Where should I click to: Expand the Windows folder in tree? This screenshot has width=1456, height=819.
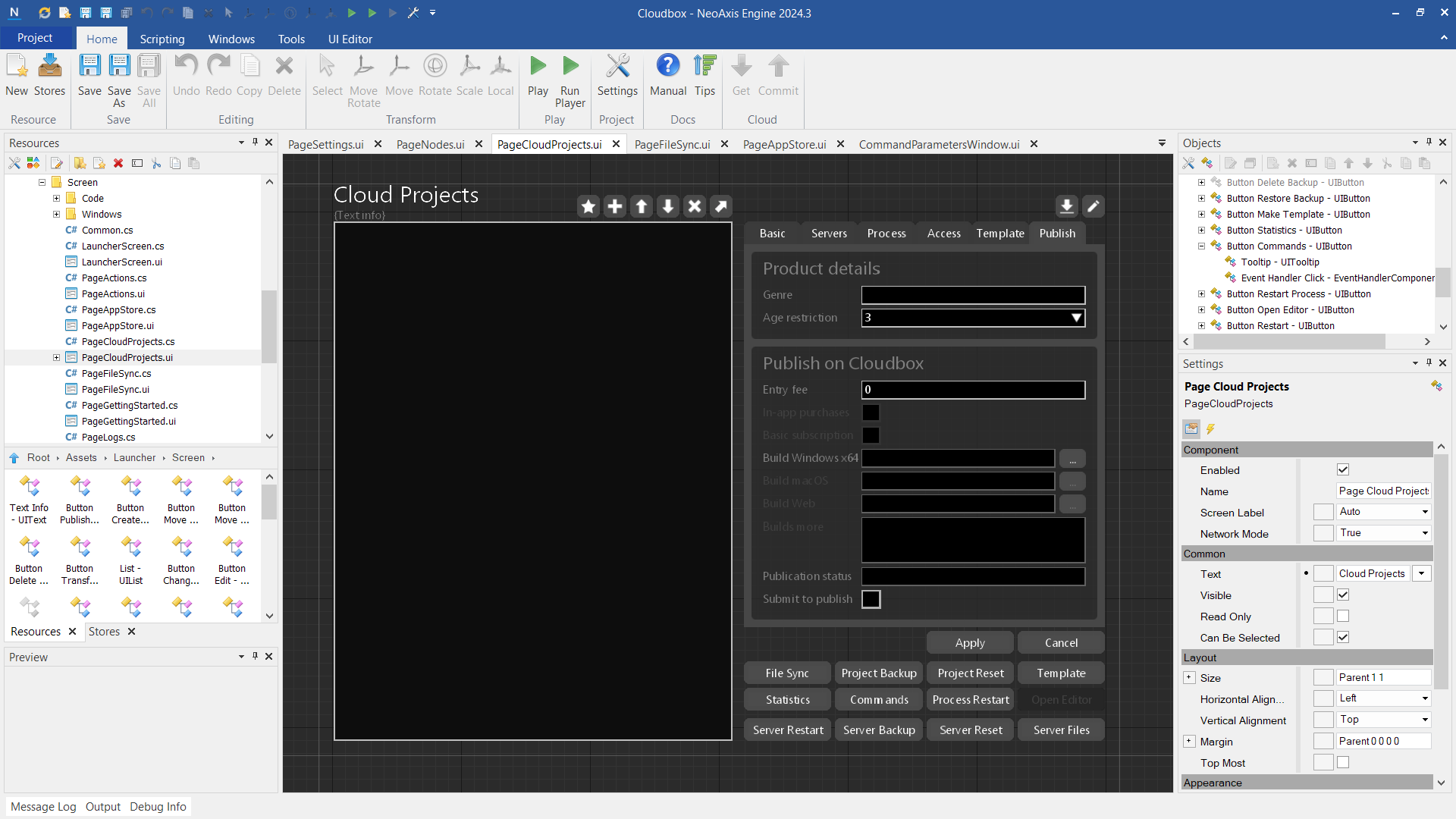tap(57, 215)
